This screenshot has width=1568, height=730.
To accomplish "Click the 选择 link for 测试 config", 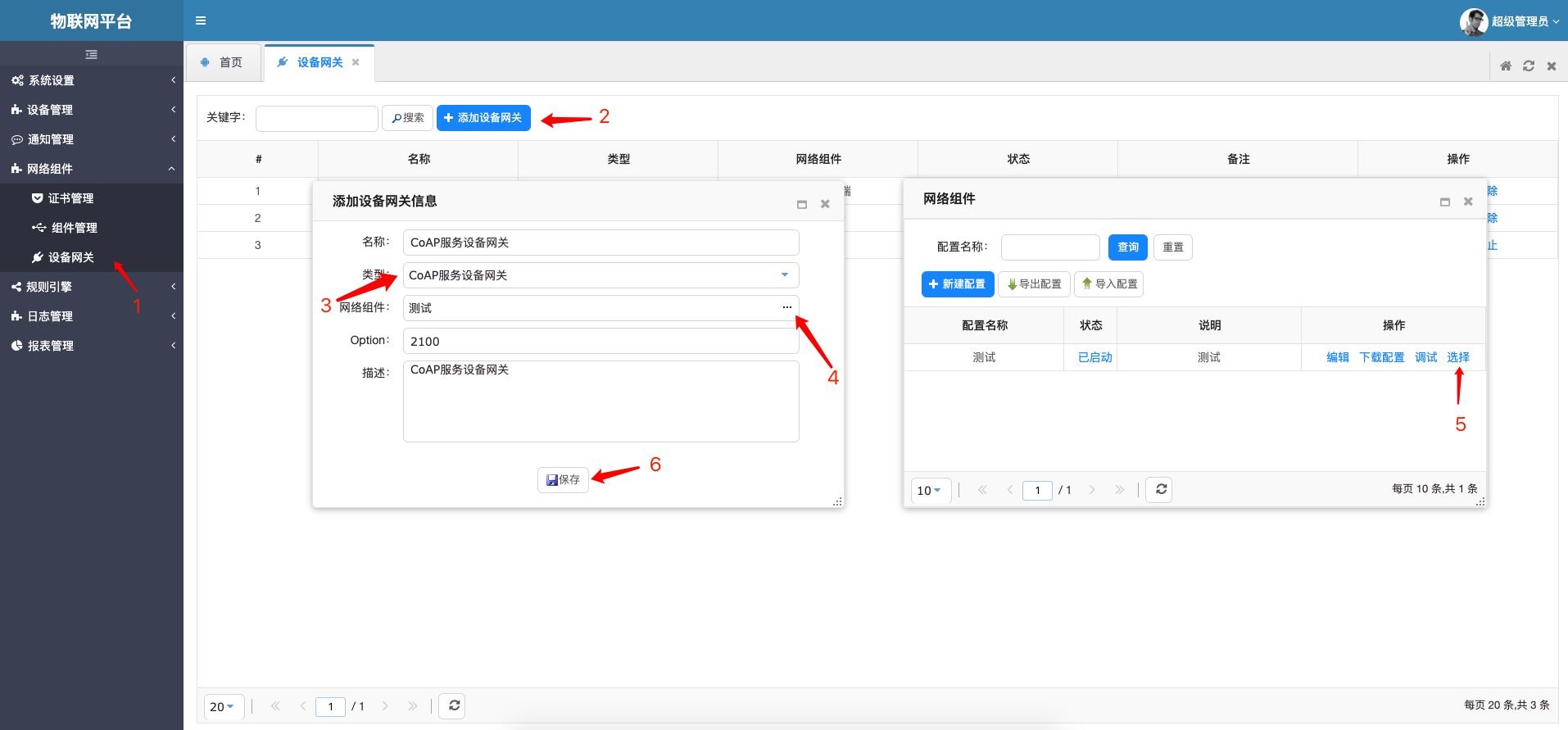I will (1457, 357).
